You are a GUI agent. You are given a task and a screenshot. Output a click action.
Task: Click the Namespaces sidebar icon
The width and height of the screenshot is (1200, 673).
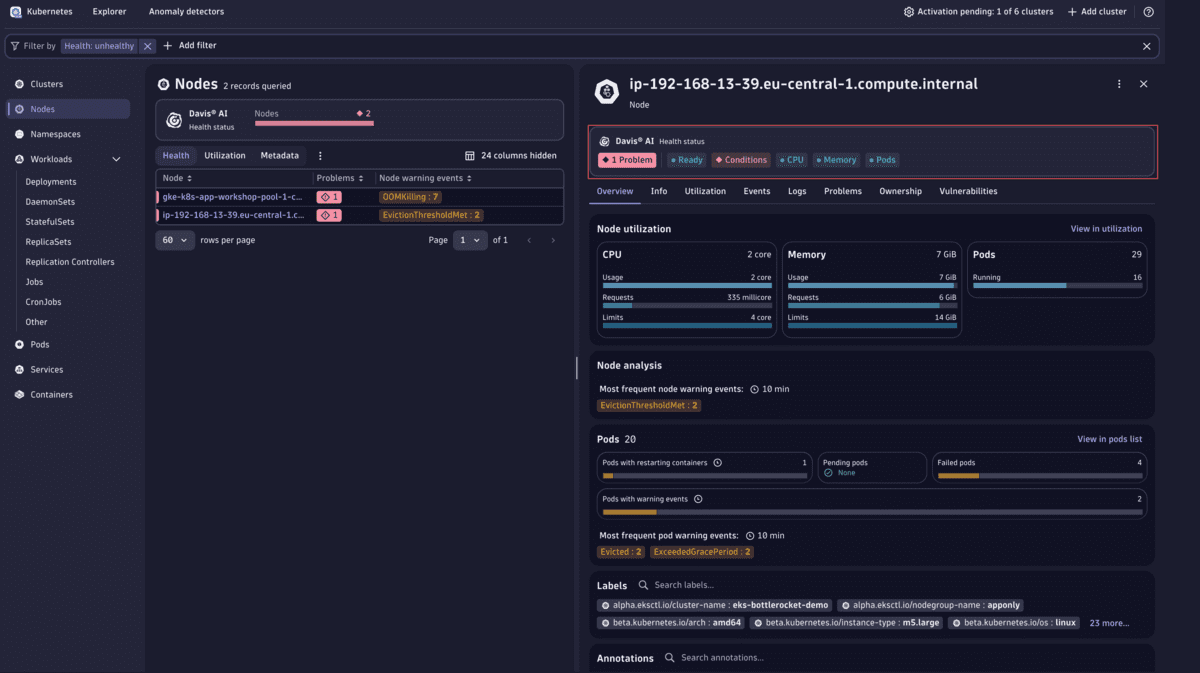click(x=19, y=134)
